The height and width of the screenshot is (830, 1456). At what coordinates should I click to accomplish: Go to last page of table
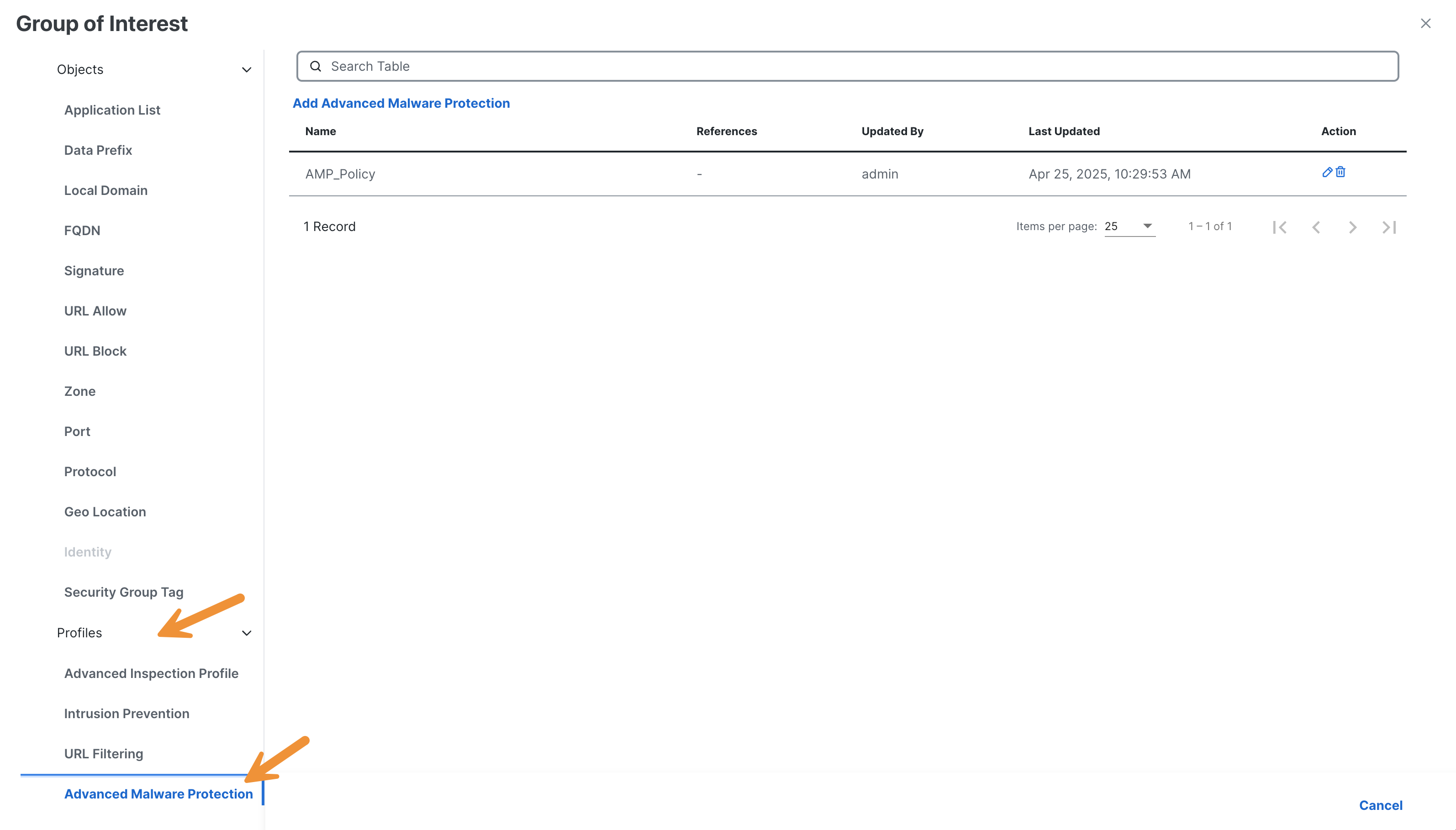(1389, 227)
